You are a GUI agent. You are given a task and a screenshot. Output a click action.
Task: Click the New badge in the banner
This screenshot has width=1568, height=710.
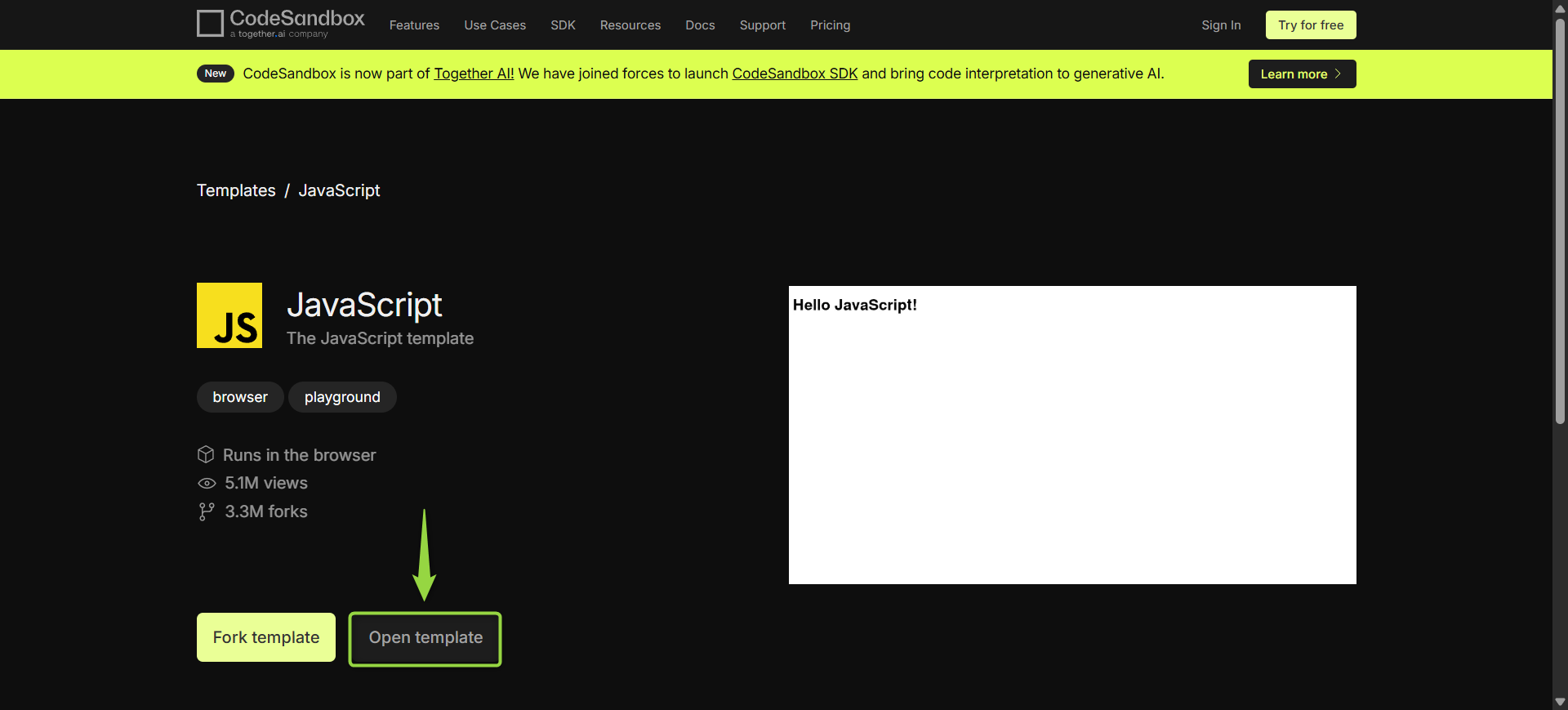point(216,74)
